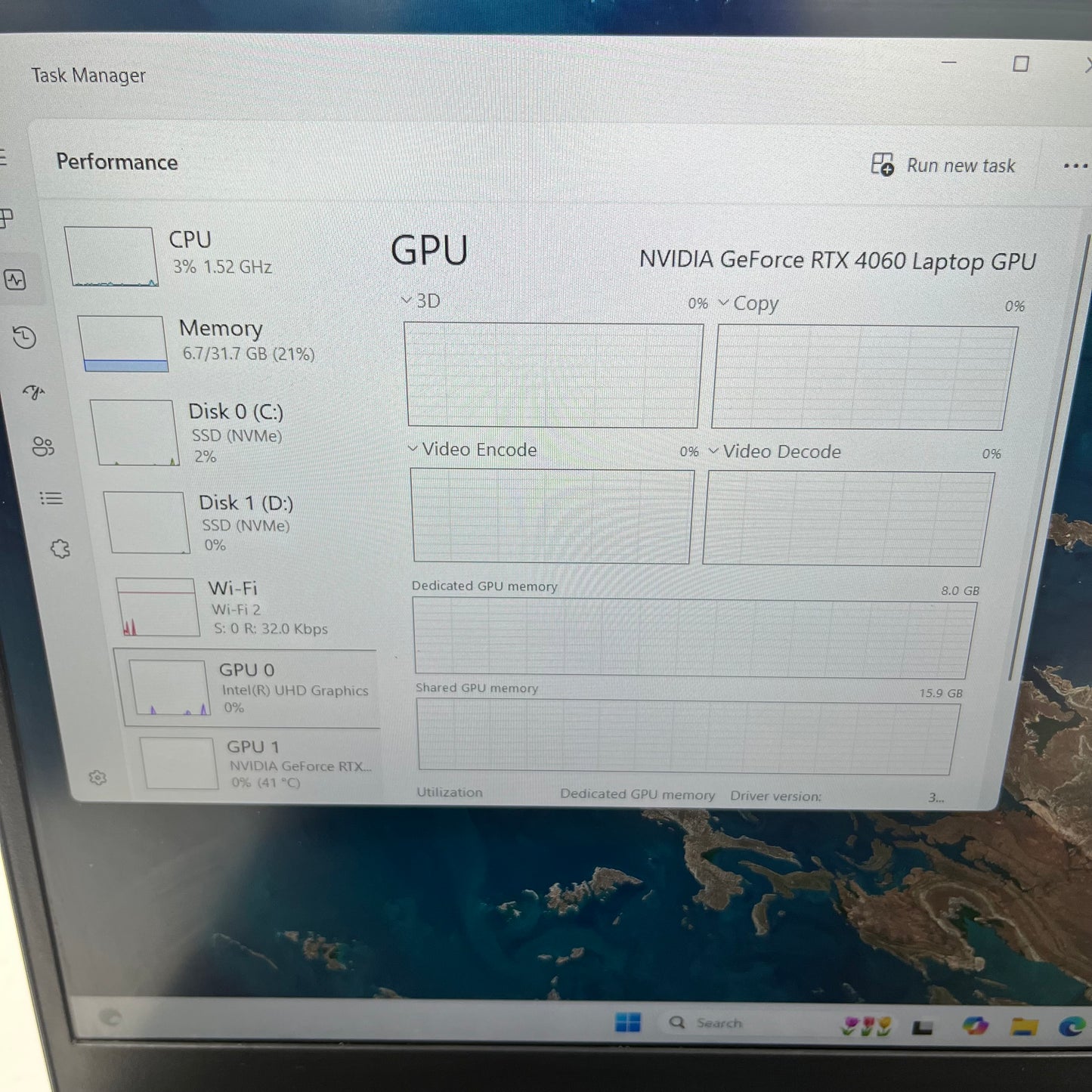Click the tulips search highlight icon
Image resolution: width=1092 pixels, height=1092 pixels.
tap(867, 1025)
